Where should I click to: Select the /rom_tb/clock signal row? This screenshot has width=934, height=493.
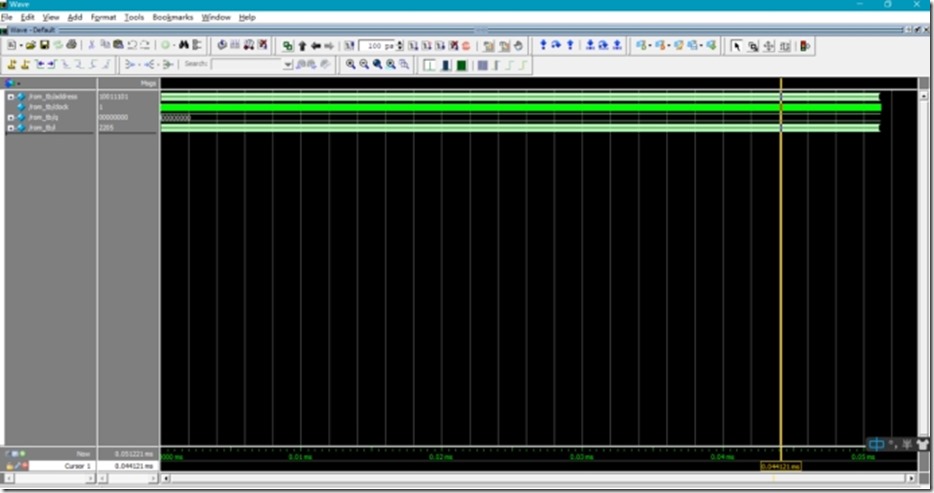(x=49, y=107)
